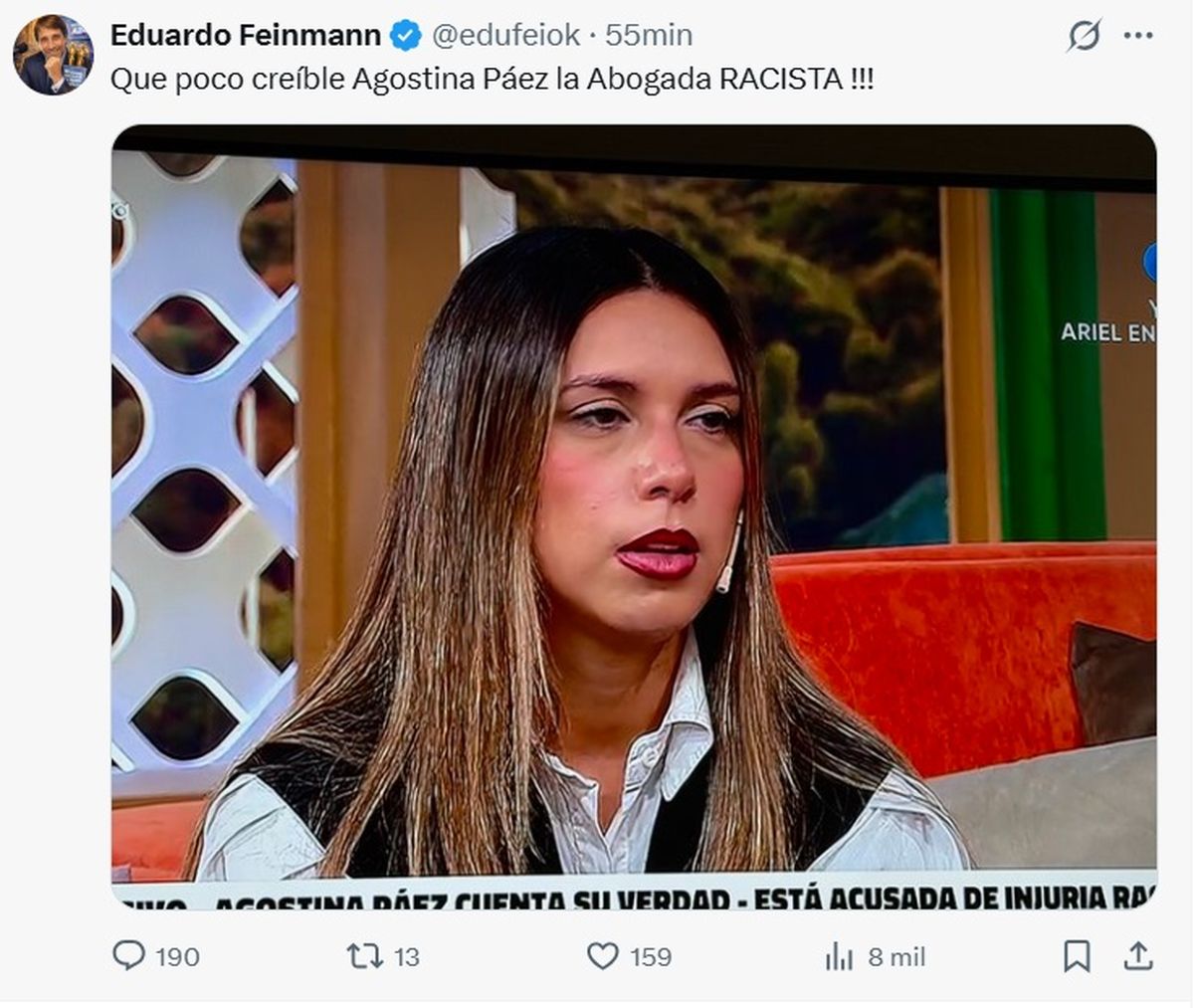The image size is (1194, 1008).
Task: Click the 190 replies count
Action: pyautogui.click(x=177, y=957)
